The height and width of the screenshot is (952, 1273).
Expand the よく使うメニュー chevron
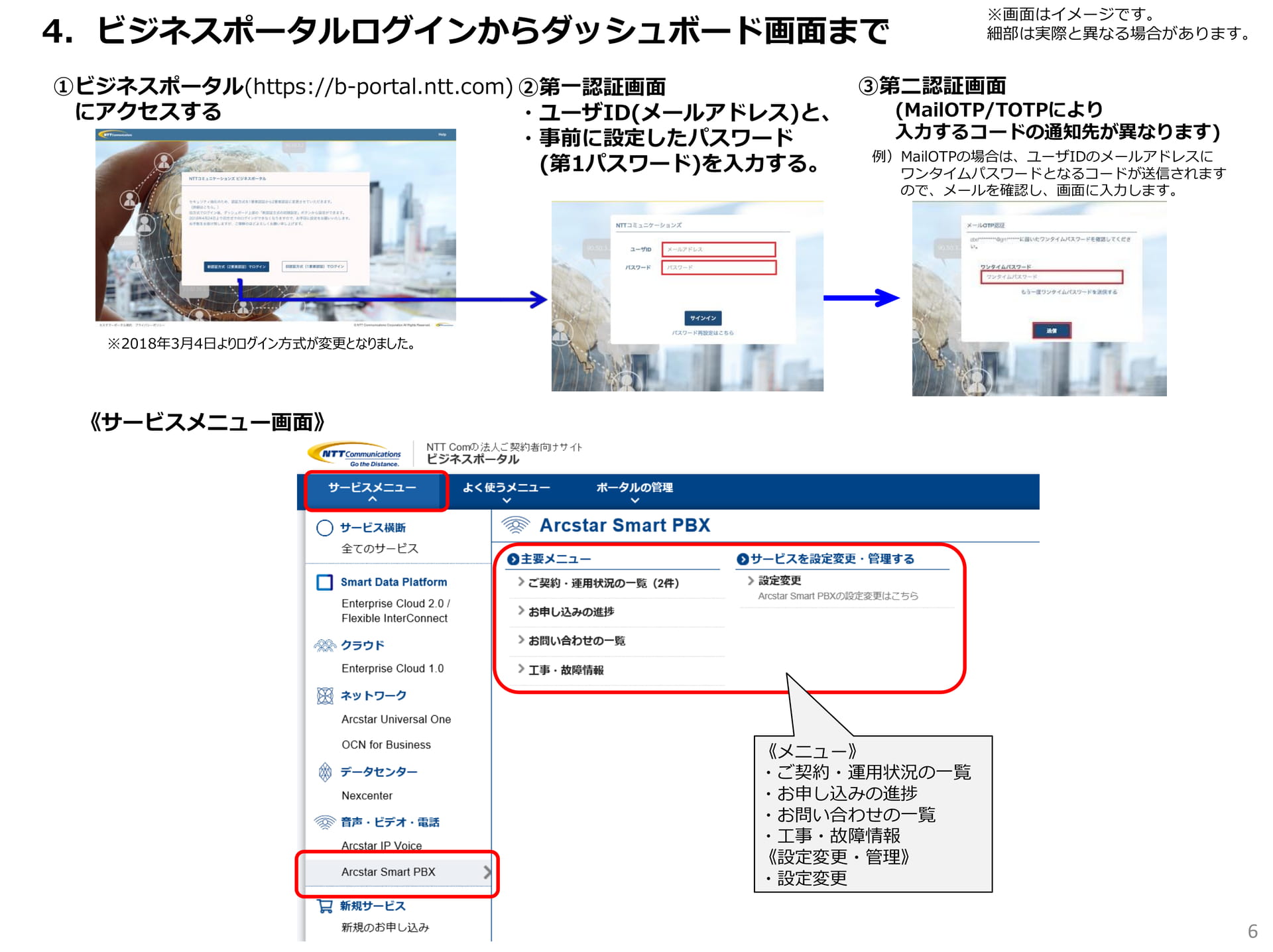pos(507,501)
